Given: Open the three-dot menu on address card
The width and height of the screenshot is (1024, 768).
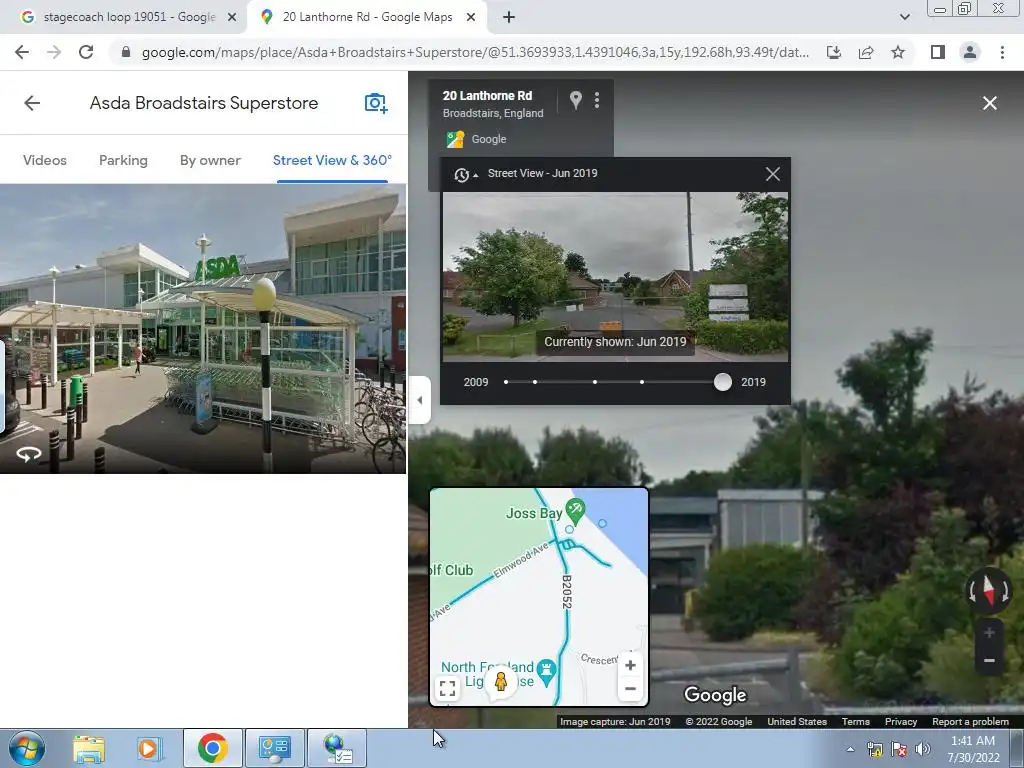Looking at the screenshot, I should (x=597, y=100).
